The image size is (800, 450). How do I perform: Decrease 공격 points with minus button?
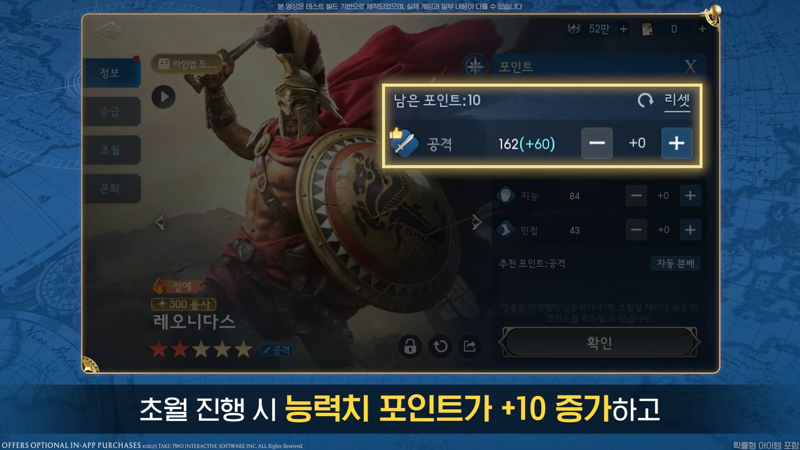597,143
